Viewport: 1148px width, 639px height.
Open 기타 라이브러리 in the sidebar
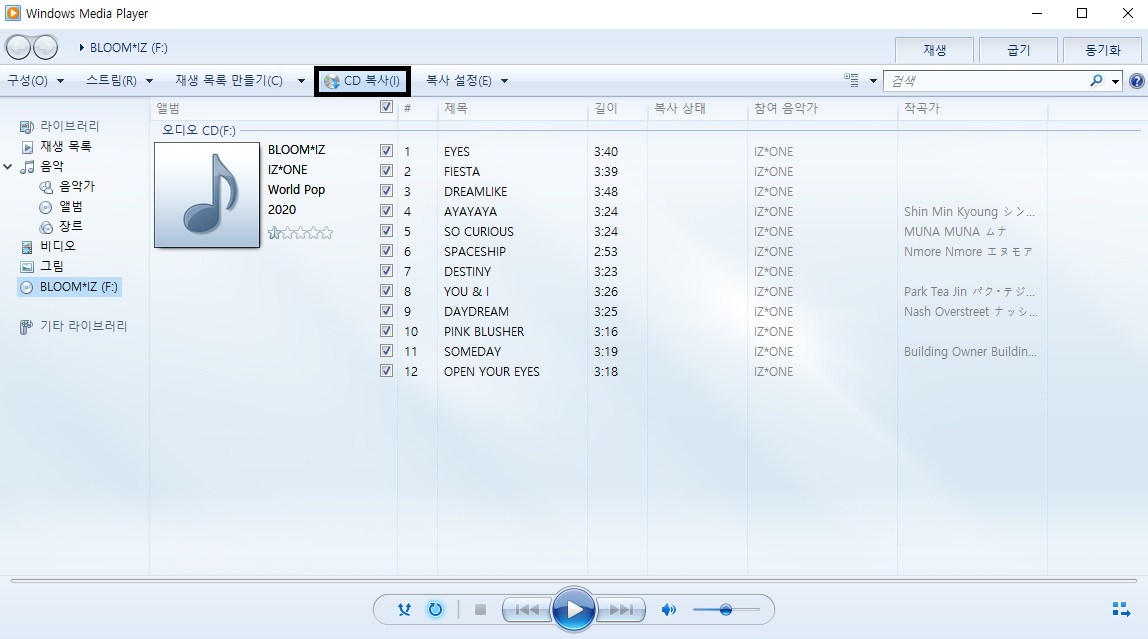83,326
